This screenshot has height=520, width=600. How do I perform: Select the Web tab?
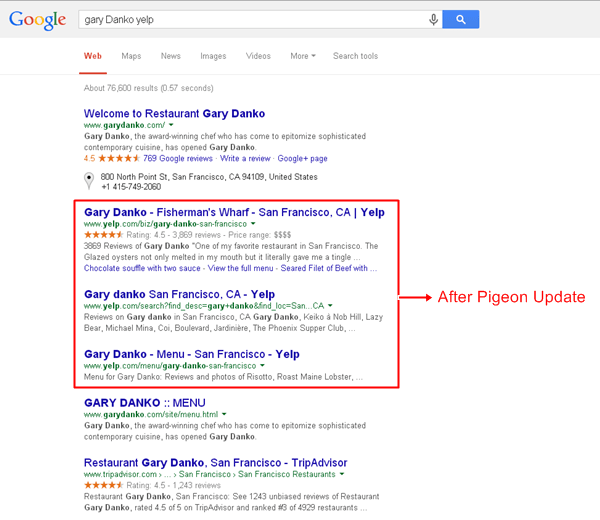point(93,56)
